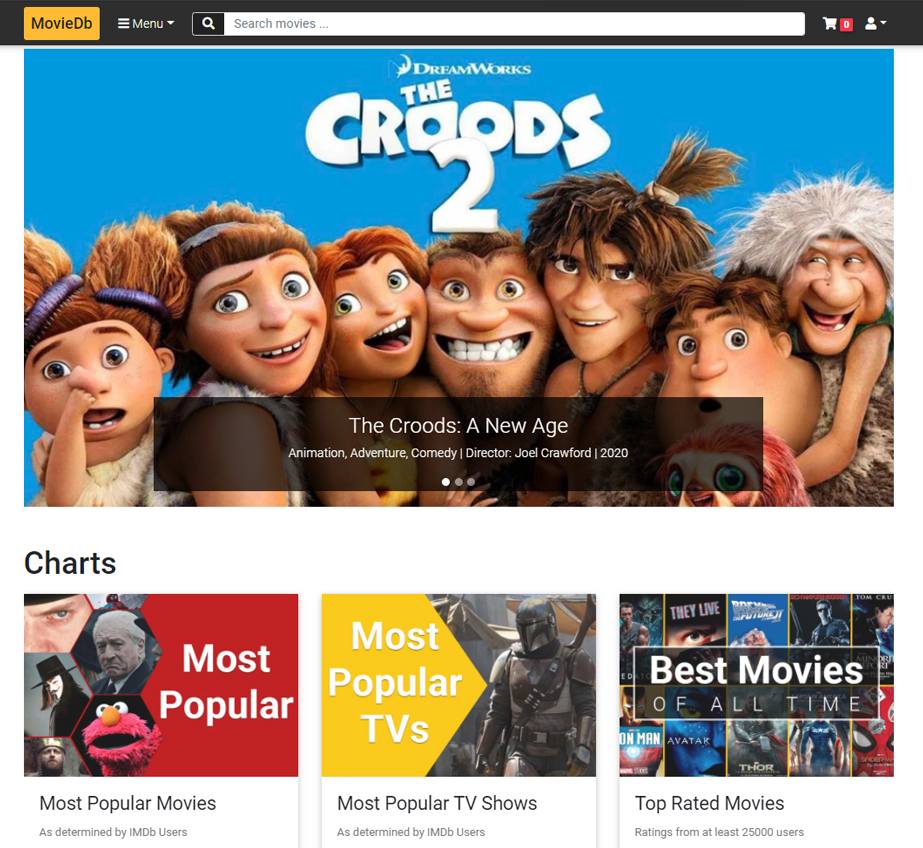
Task: Open the Most Popular Movies thumbnail
Action: pyautogui.click(x=161, y=685)
